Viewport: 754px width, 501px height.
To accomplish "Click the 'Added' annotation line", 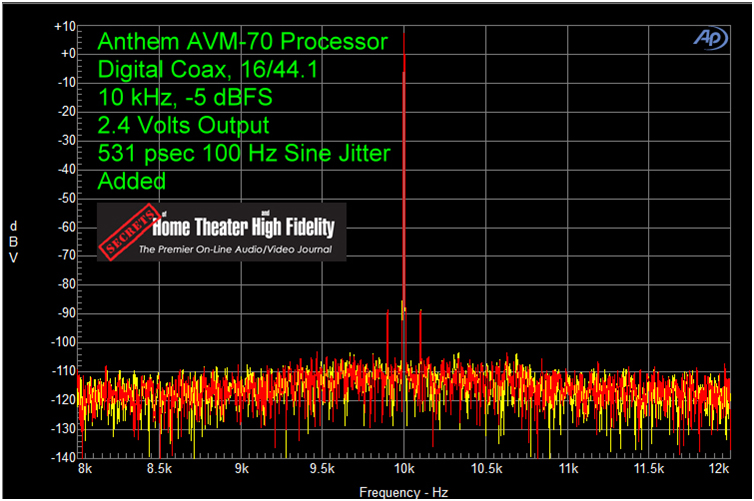I will point(132,181).
